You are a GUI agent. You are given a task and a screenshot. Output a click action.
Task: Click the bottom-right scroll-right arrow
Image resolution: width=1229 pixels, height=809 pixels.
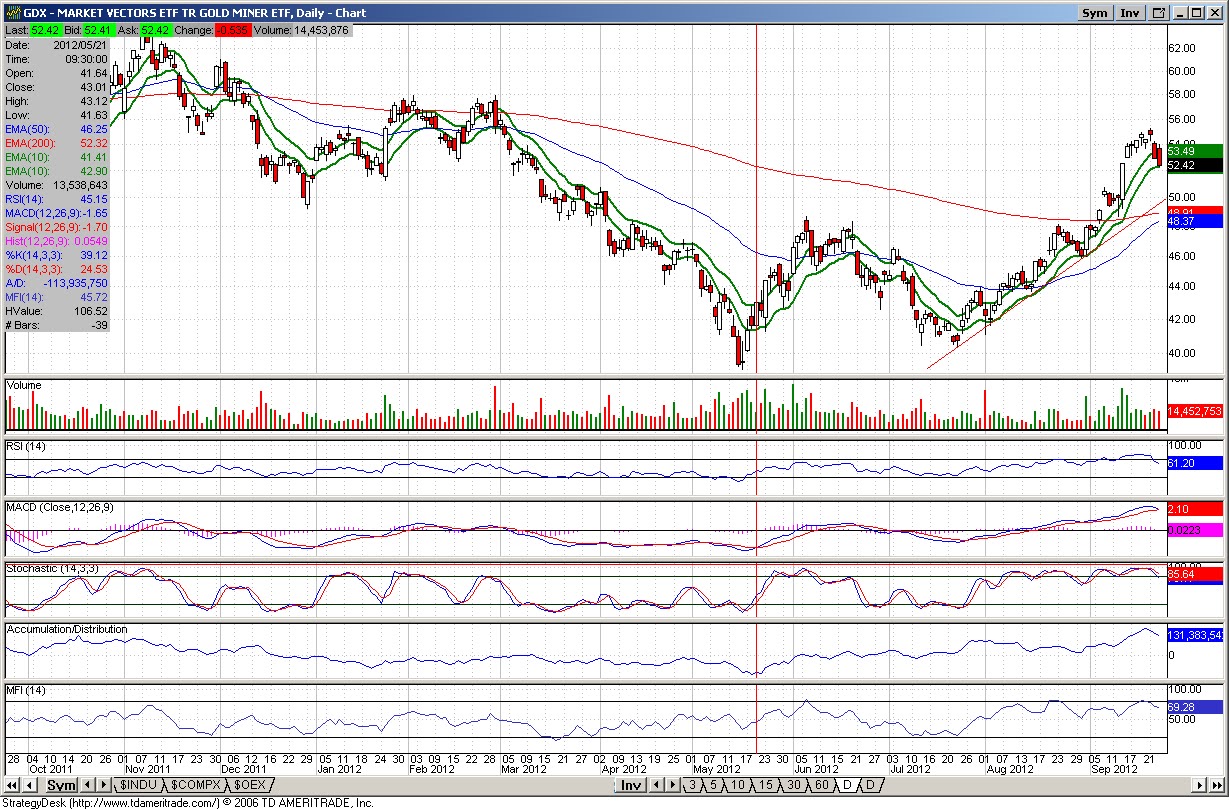pyautogui.click(x=1199, y=785)
